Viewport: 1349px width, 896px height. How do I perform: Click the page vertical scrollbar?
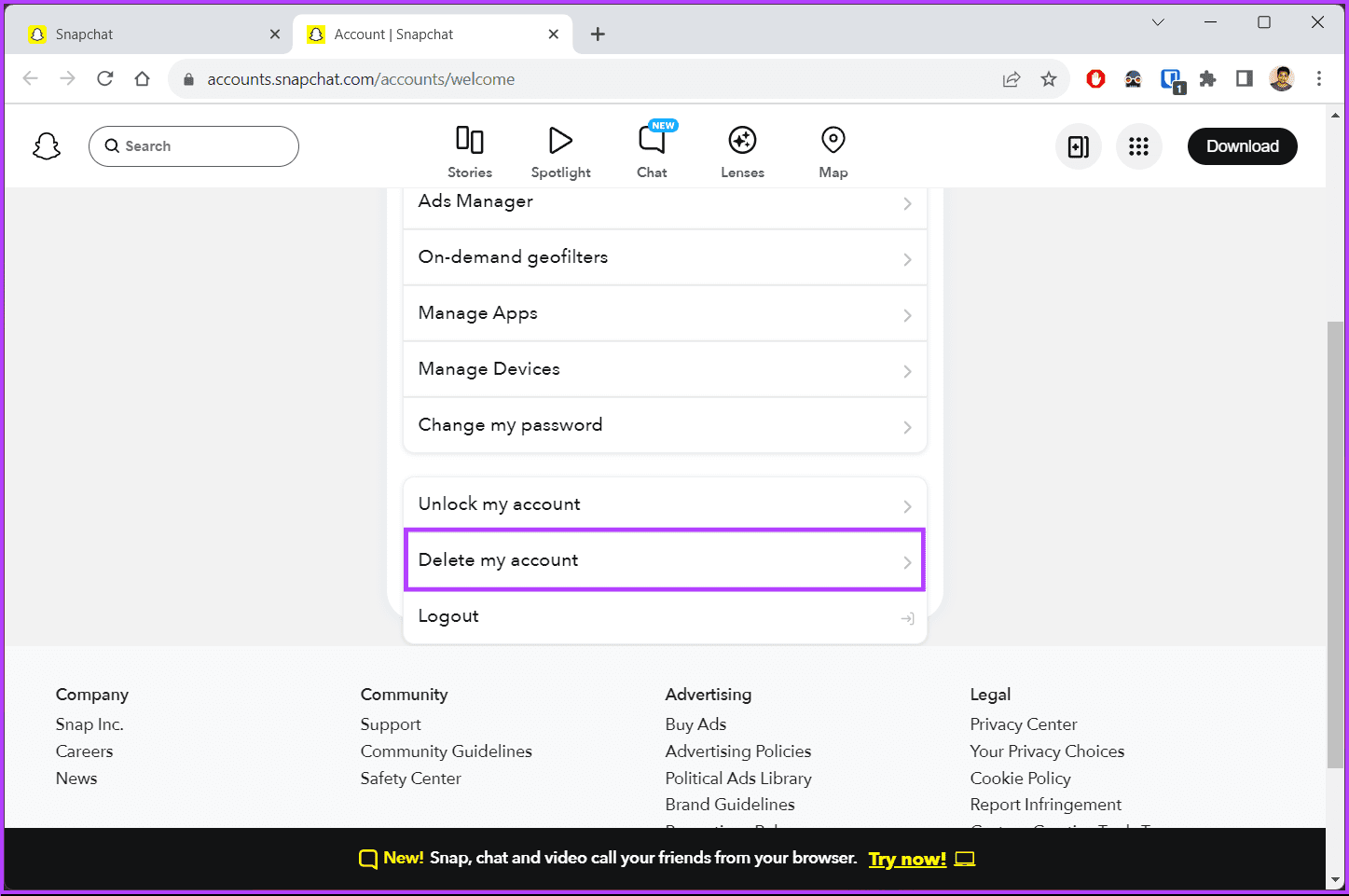coord(1336,545)
